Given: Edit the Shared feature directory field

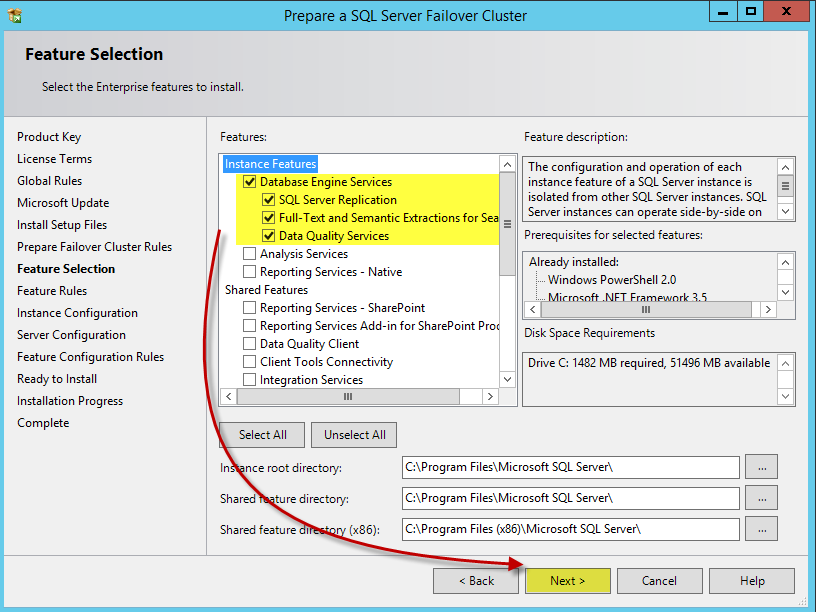Looking at the screenshot, I should [x=570, y=498].
